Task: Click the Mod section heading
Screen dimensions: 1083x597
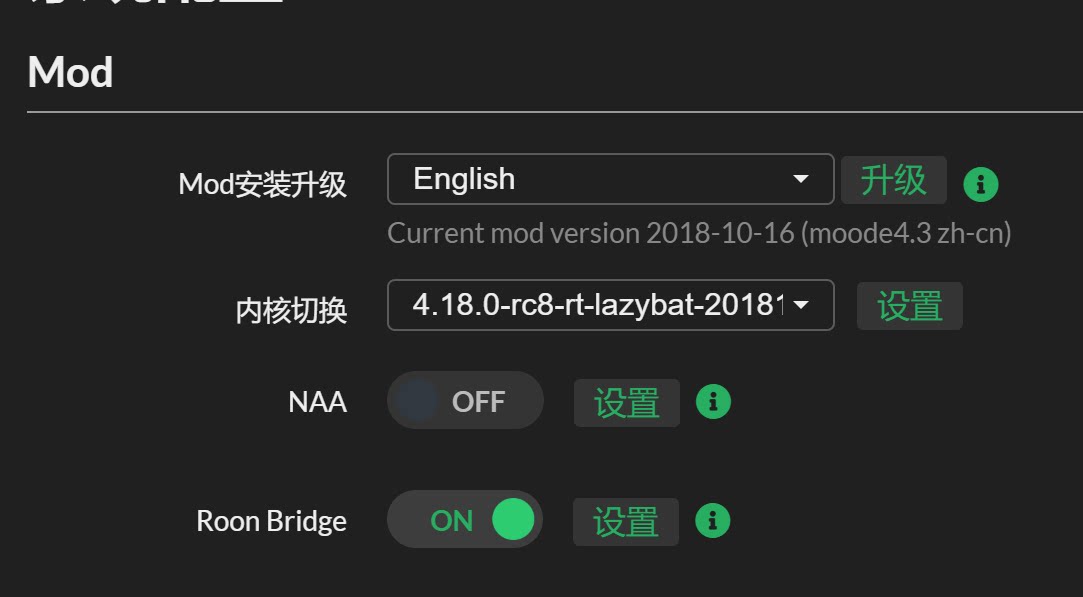Action: tap(70, 73)
